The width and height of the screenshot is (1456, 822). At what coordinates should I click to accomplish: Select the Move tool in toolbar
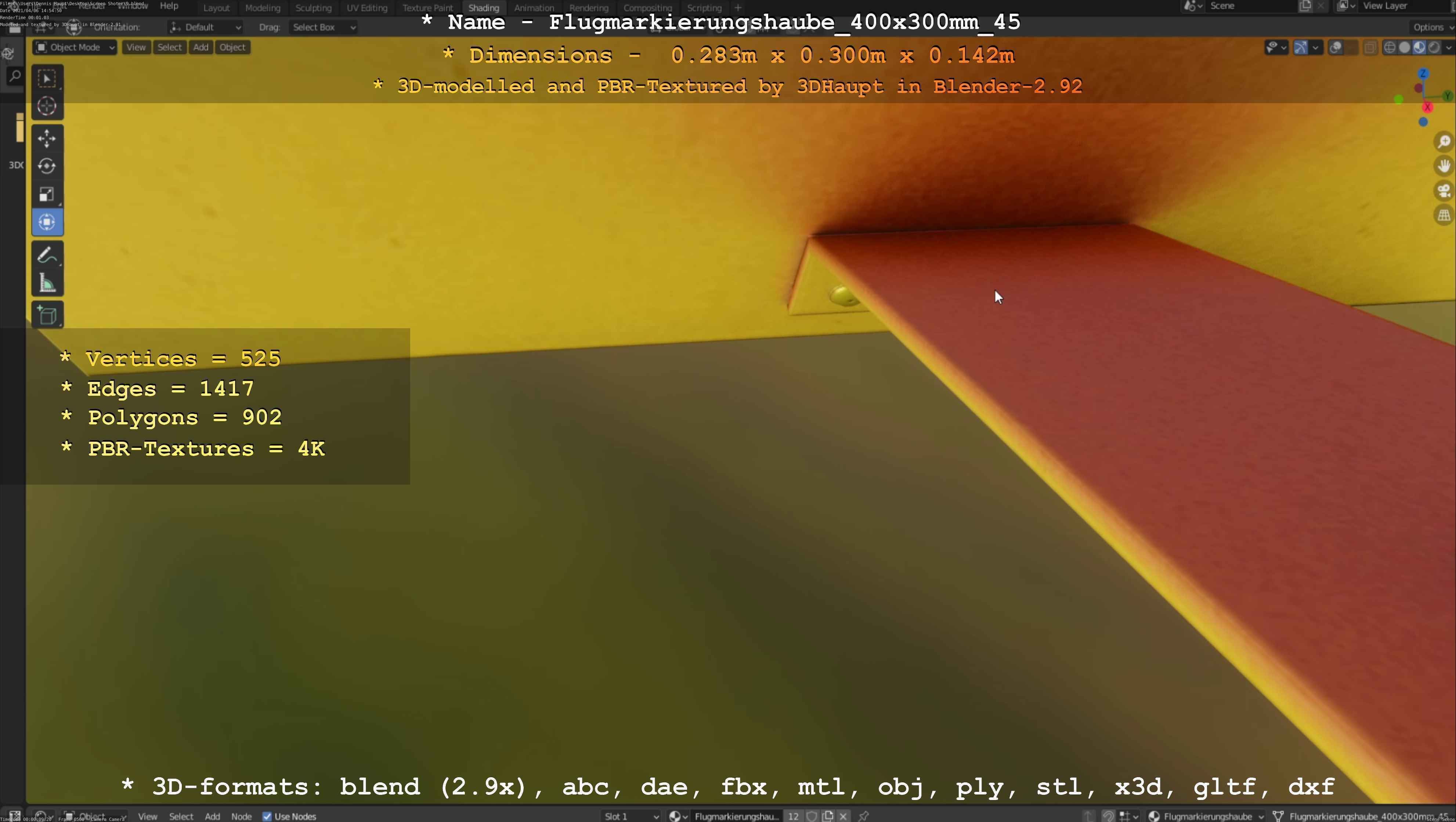point(47,138)
